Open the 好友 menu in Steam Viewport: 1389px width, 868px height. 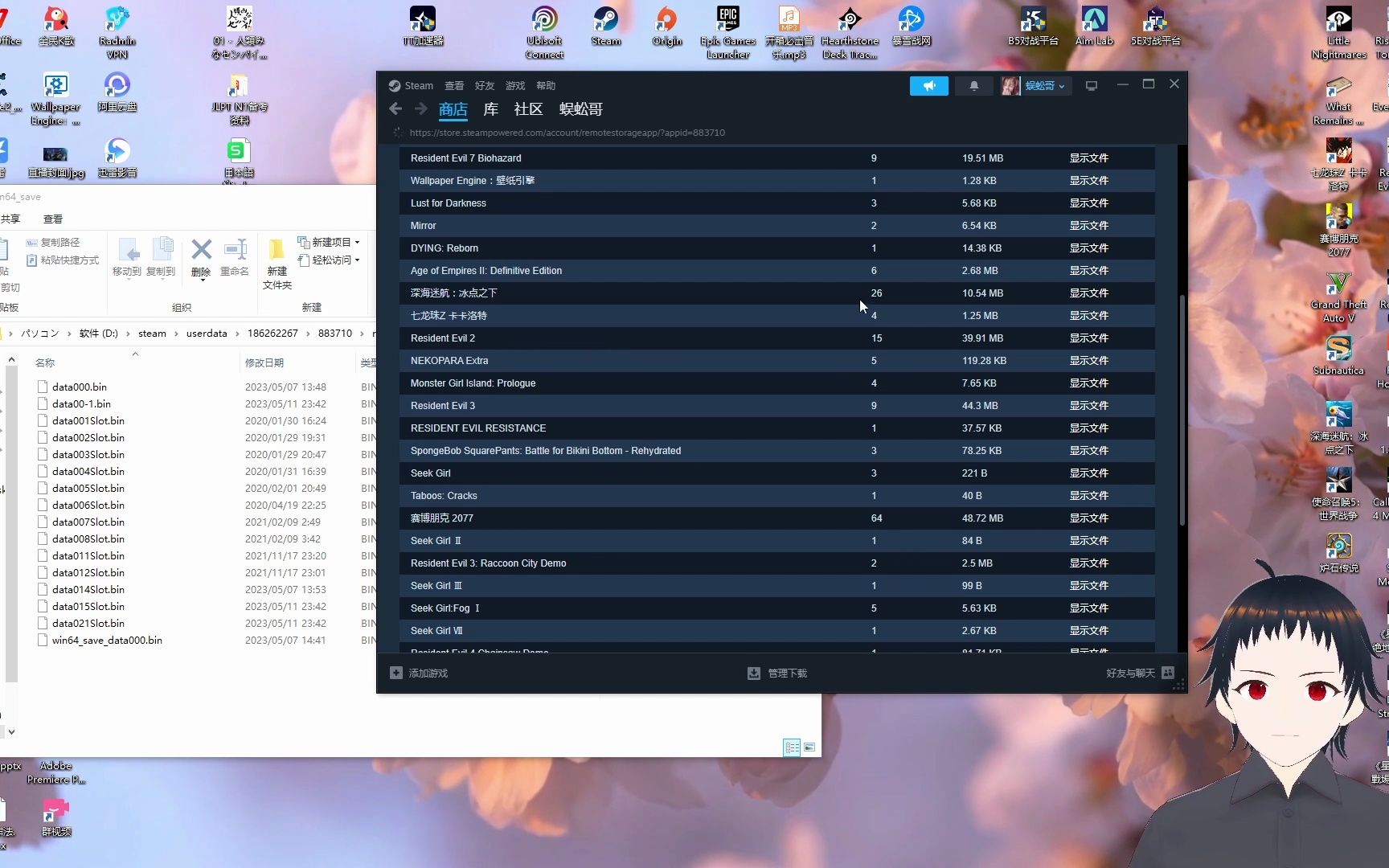485,86
